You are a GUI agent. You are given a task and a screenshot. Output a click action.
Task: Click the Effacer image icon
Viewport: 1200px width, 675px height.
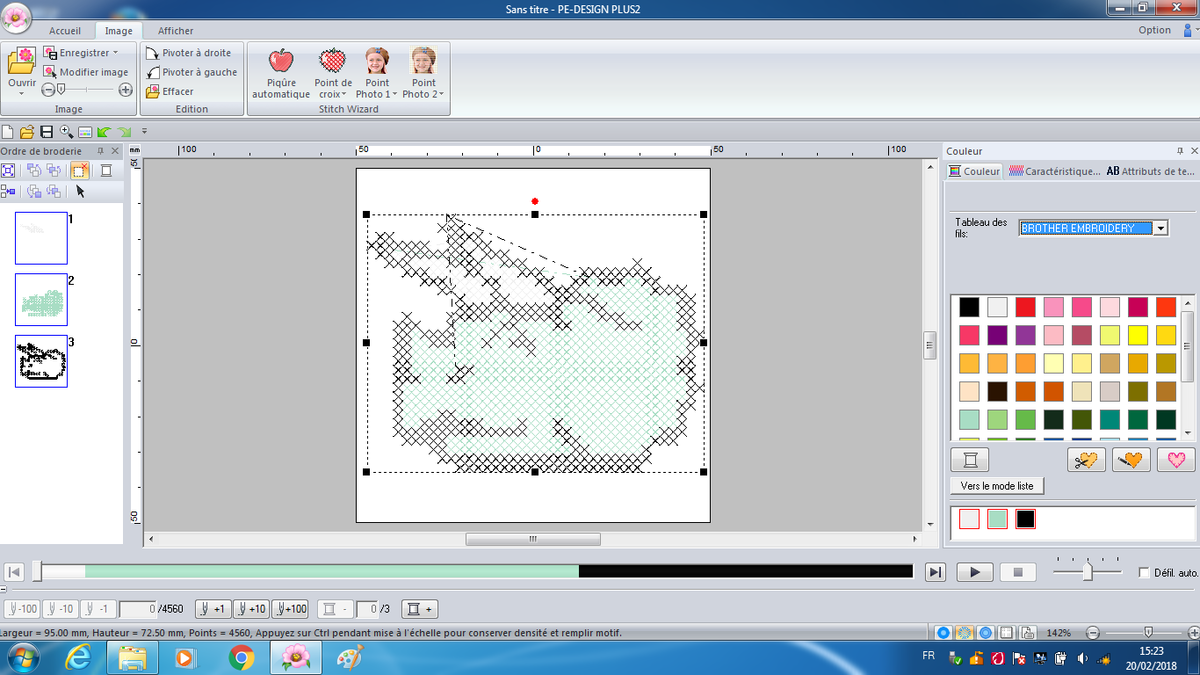tap(153, 91)
